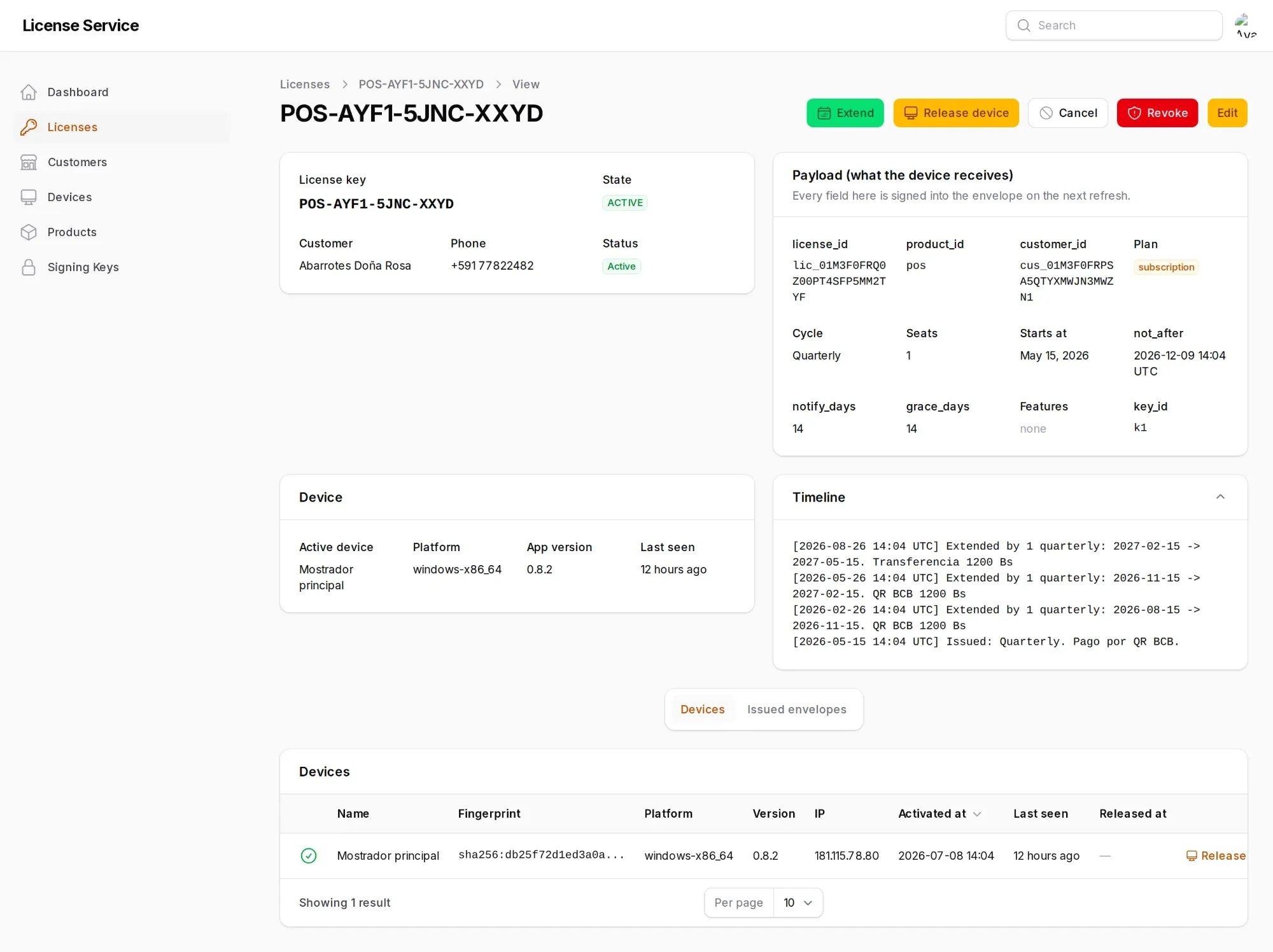This screenshot has width=1273, height=952.
Task: Click the Revoke button
Action: point(1157,113)
